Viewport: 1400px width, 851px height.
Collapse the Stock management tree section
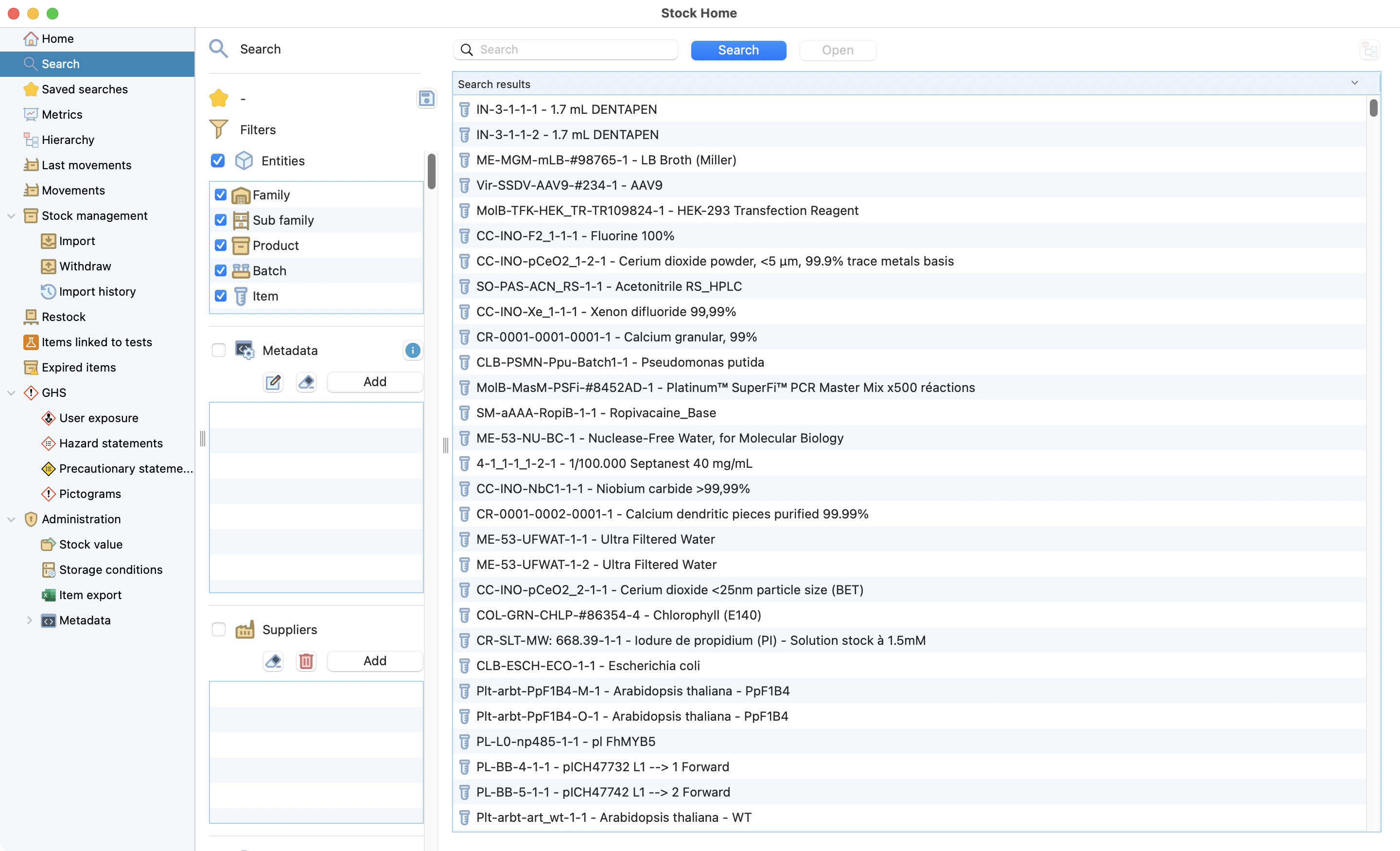(11, 216)
